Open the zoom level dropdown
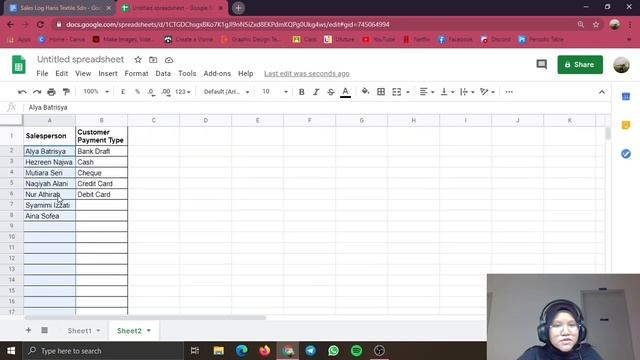This screenshot has height=360, width=640. [96, 92]
